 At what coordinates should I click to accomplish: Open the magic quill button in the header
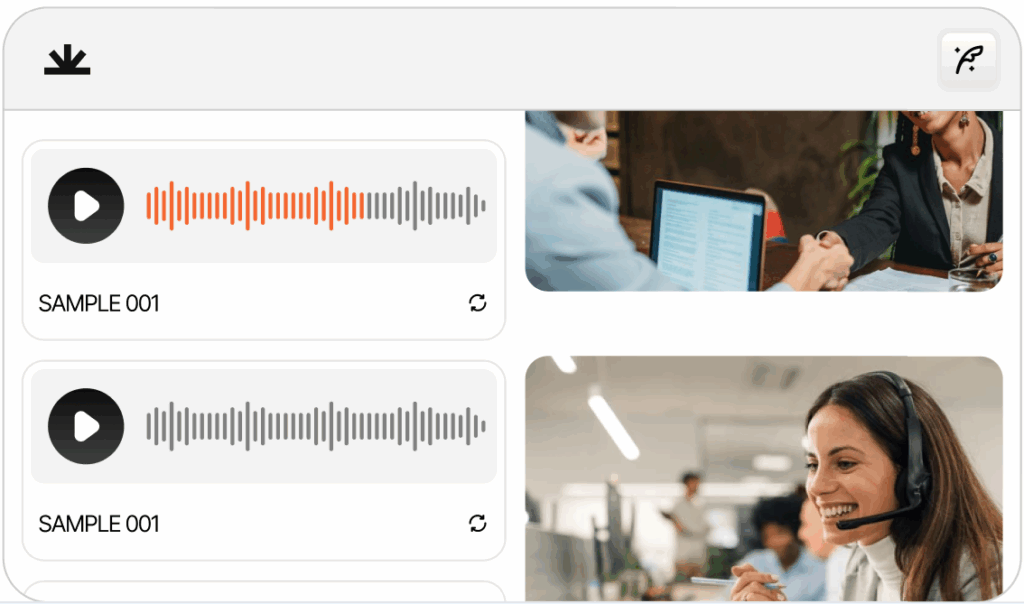coord(968,59)
